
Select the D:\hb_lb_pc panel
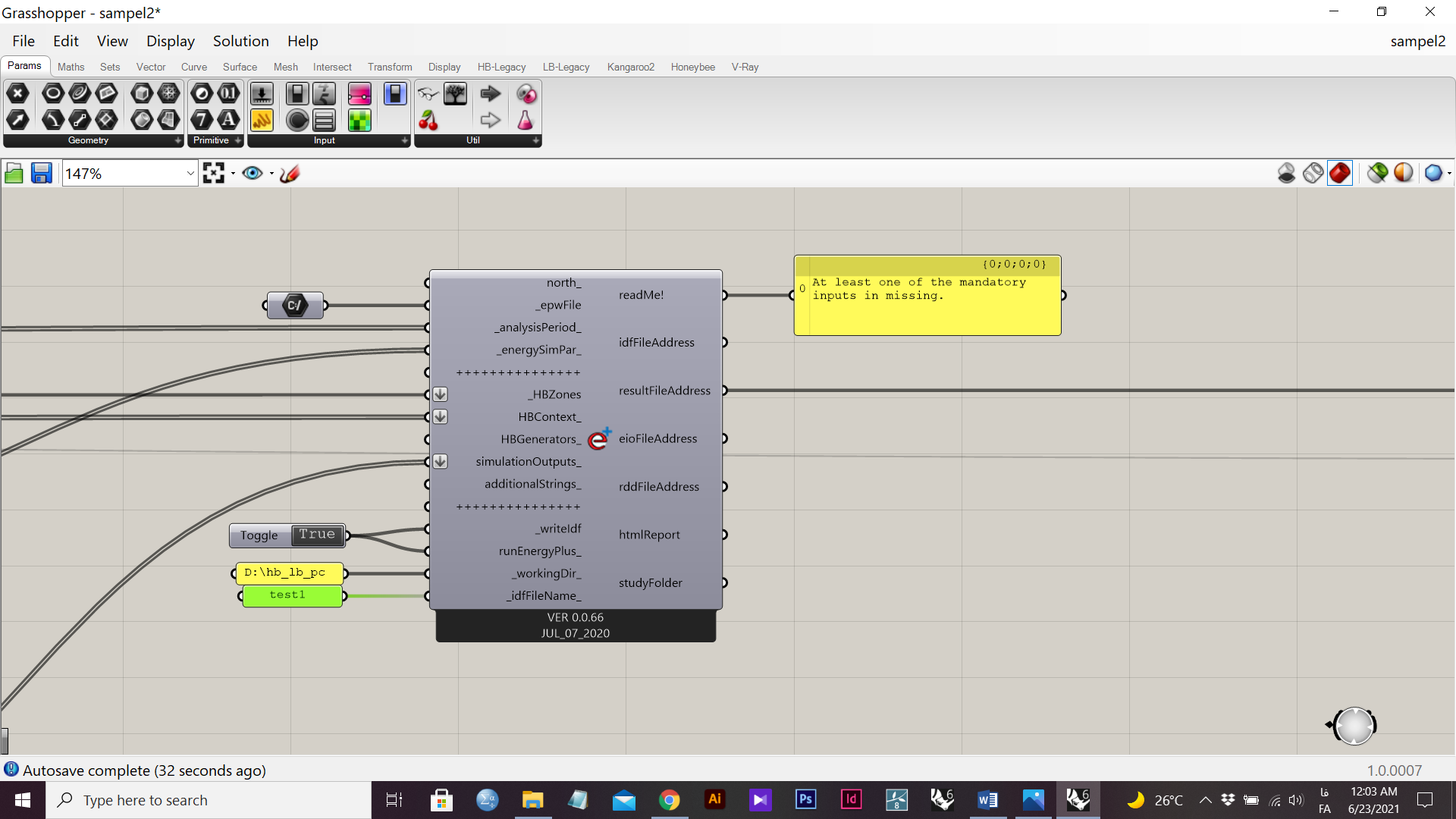(289, 573)
